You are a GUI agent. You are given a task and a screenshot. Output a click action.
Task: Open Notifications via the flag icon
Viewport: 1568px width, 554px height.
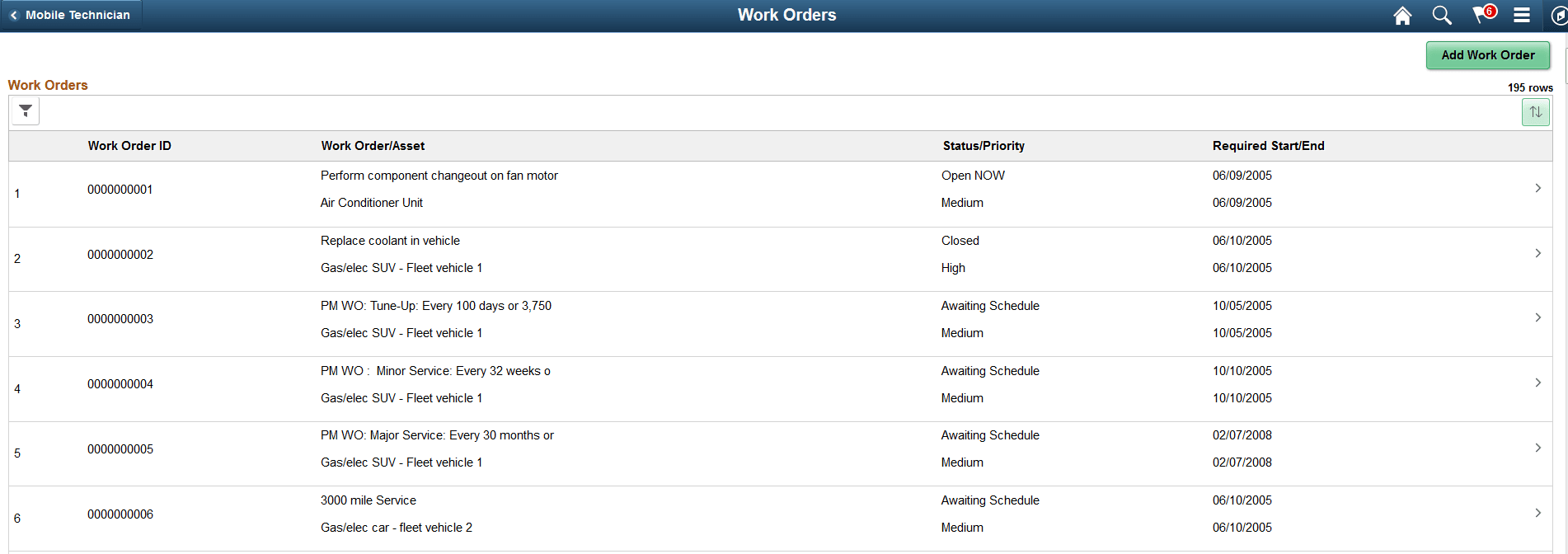(x=1481, y=15)
